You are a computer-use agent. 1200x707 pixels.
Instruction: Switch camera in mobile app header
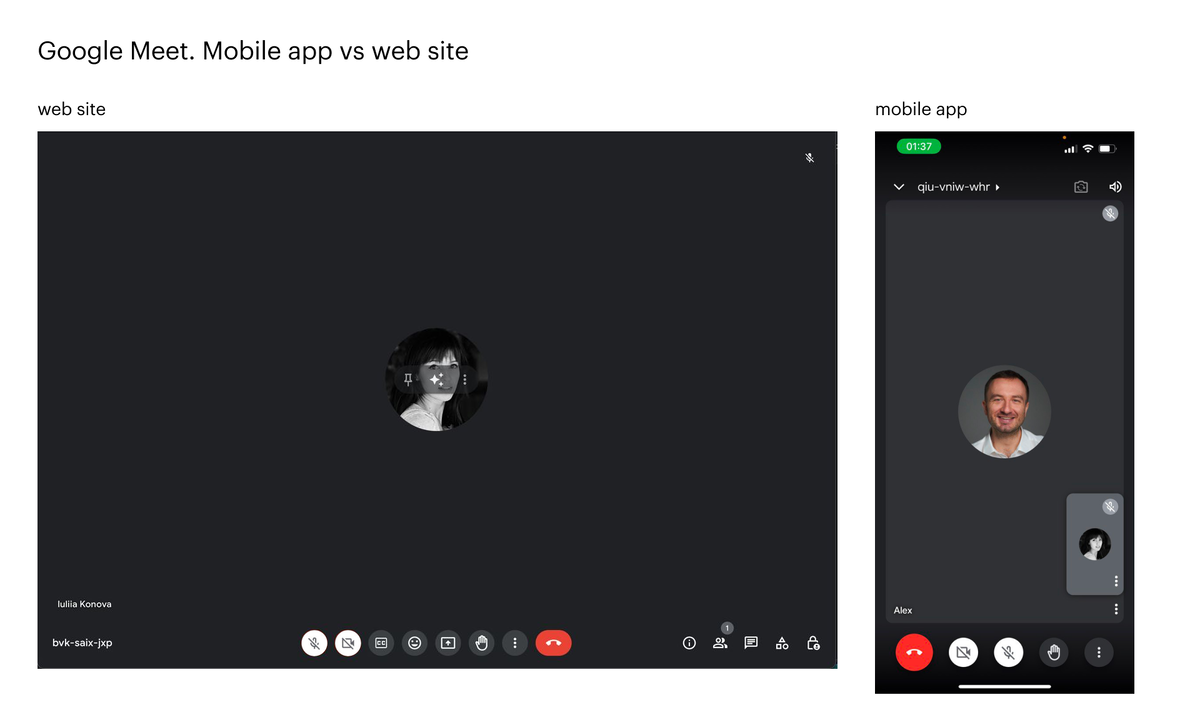pyautogui.click(x=1081, y=187)
